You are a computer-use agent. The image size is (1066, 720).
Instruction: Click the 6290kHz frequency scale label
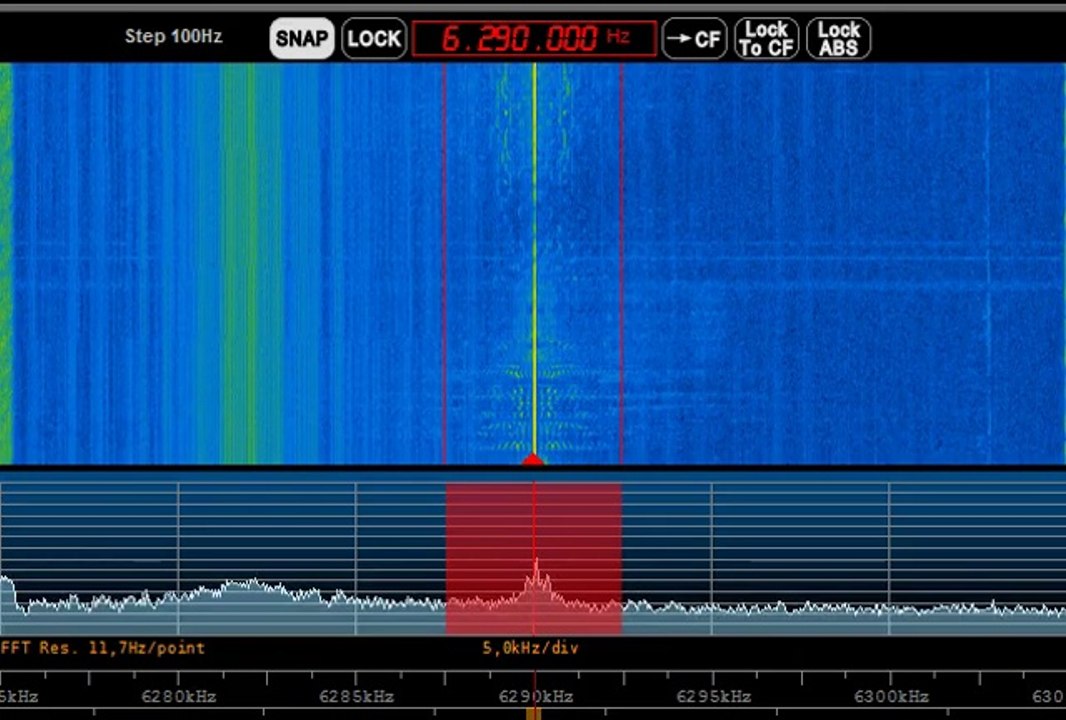(535, 696)
